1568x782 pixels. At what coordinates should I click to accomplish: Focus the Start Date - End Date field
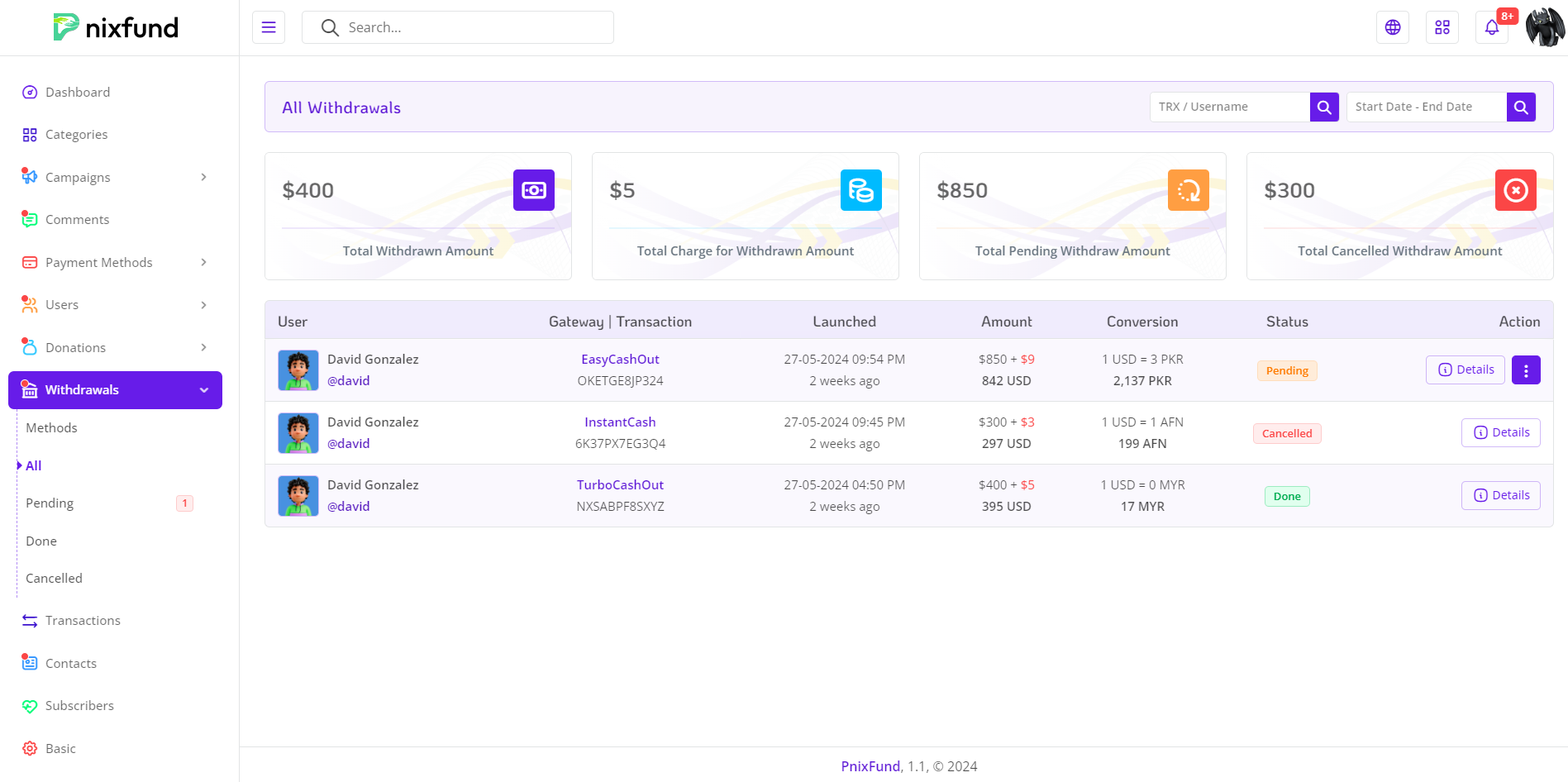point(1426,107)
